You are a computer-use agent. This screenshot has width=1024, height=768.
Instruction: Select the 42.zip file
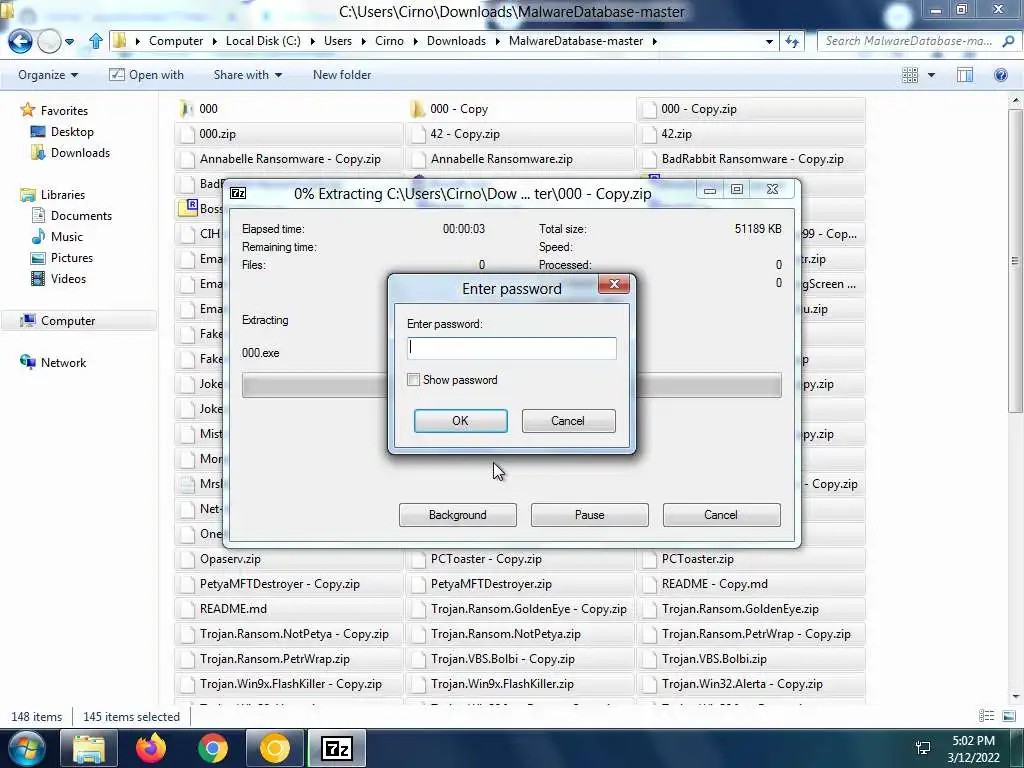click(x=751, y=134)
